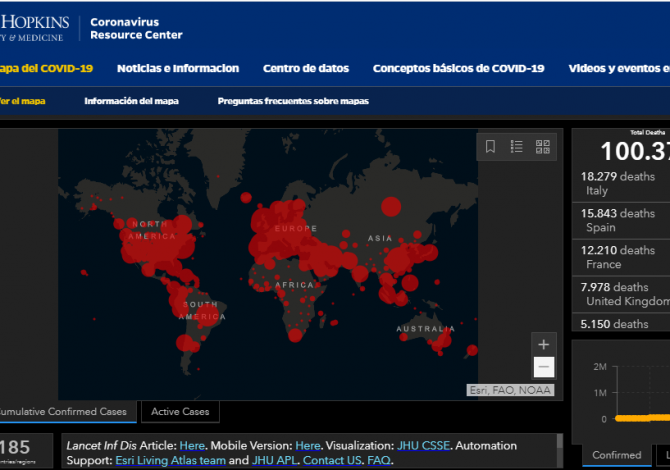Screen dimensions: 670x470
Task: Open JHU CSSE visualization link
Action: (423, 446)
